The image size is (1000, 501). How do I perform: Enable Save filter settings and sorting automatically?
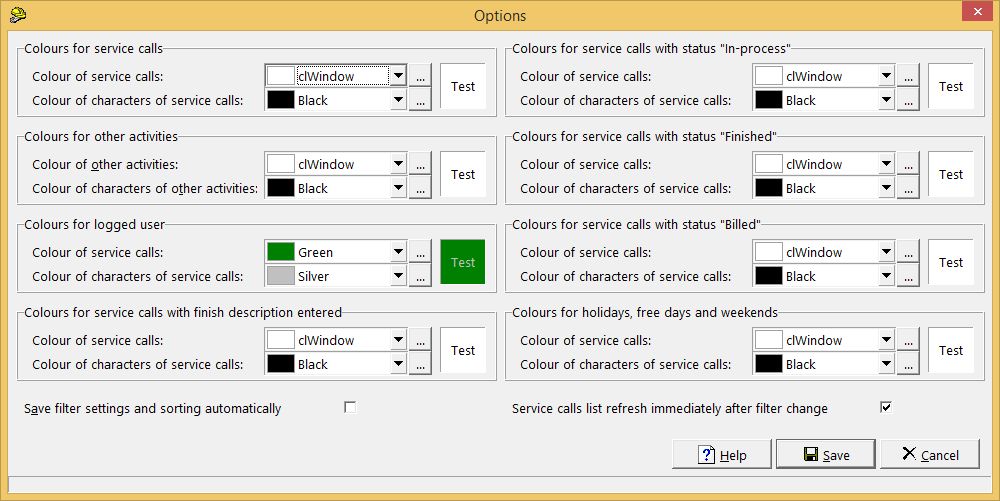click(x=350, y=407)
